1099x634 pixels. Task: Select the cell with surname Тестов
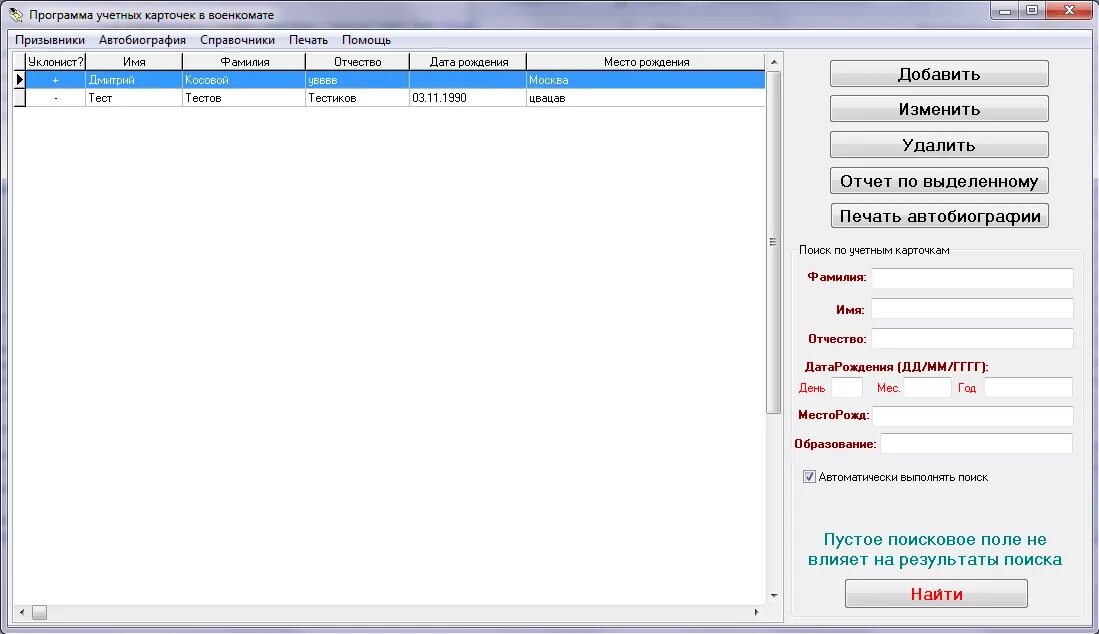pos(245,98)
